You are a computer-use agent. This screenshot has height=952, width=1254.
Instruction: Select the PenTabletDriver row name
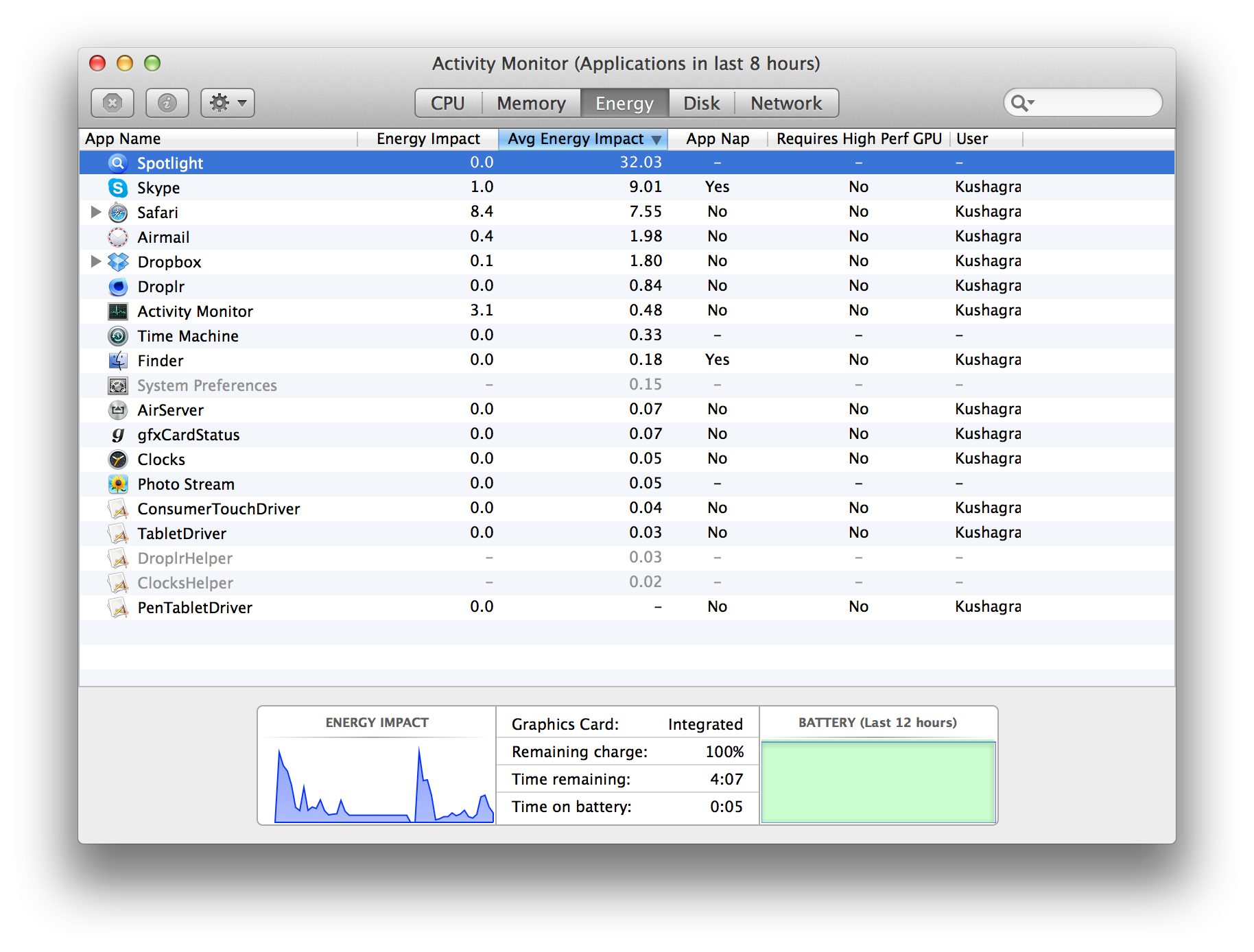pos(195,608)
